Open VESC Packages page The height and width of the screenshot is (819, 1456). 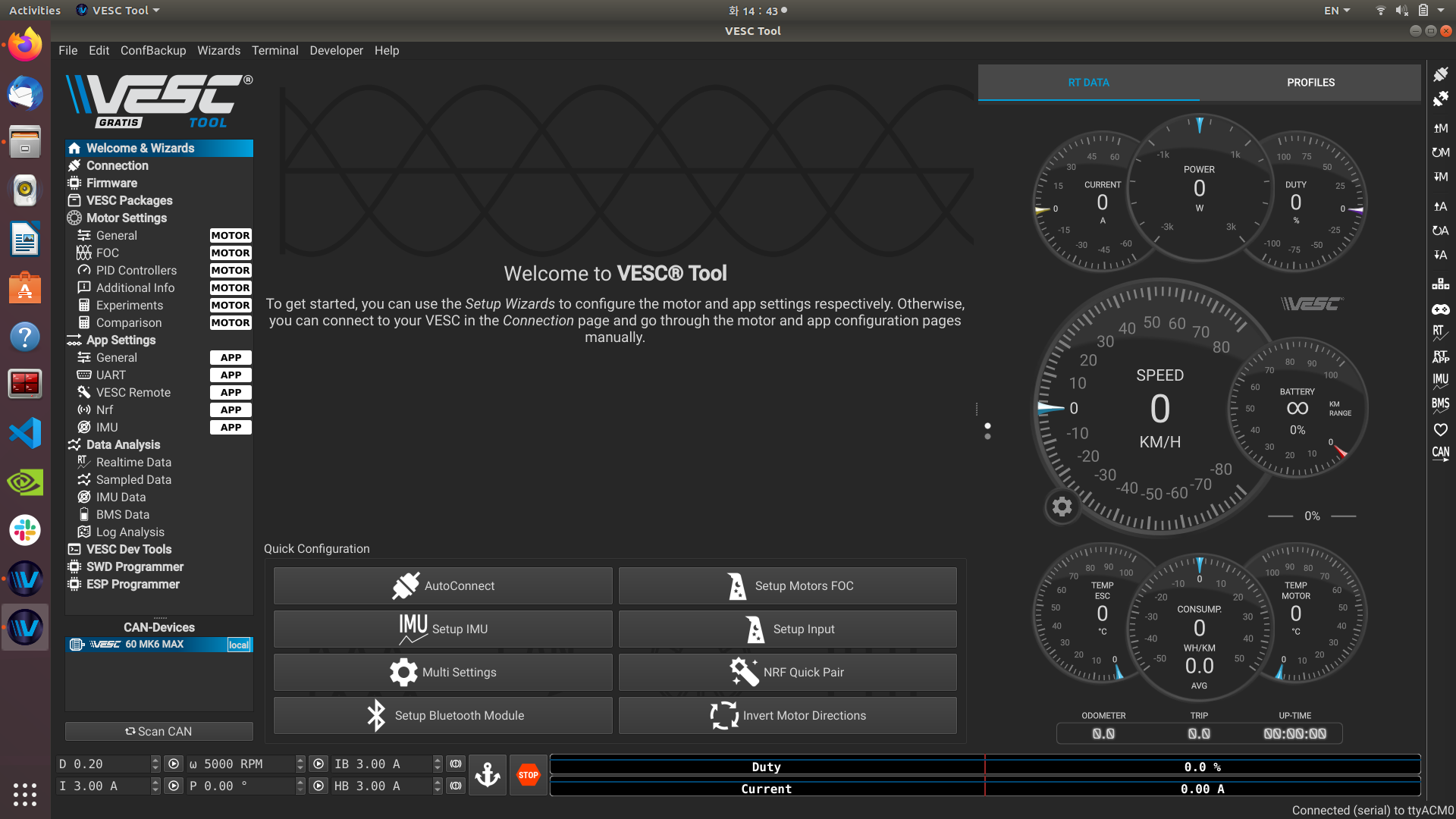pyautogui.click(x=159, y=200)
